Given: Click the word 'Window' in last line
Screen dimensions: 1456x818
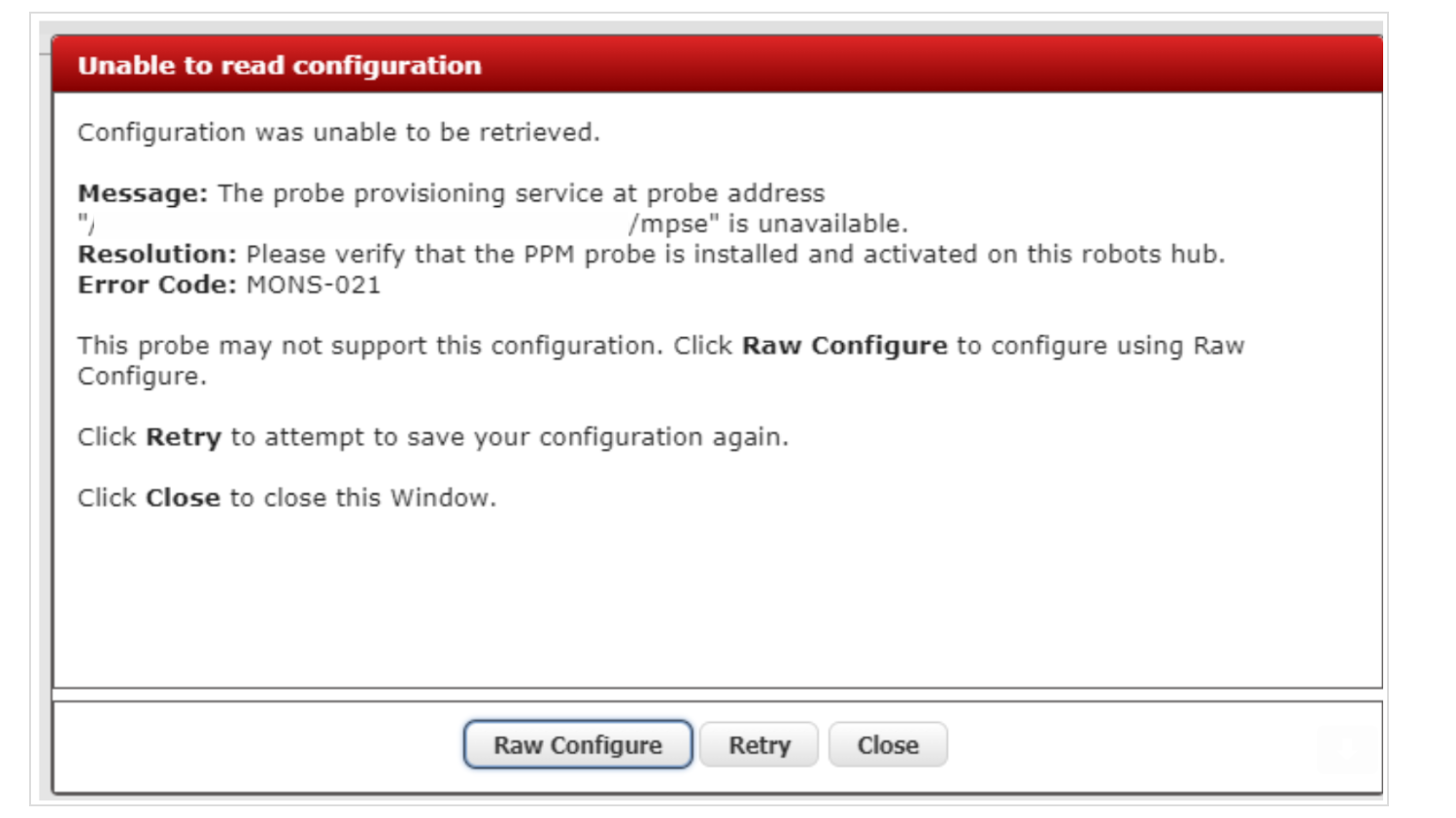Looking at the screenshot, I should [x=441, y=498].
